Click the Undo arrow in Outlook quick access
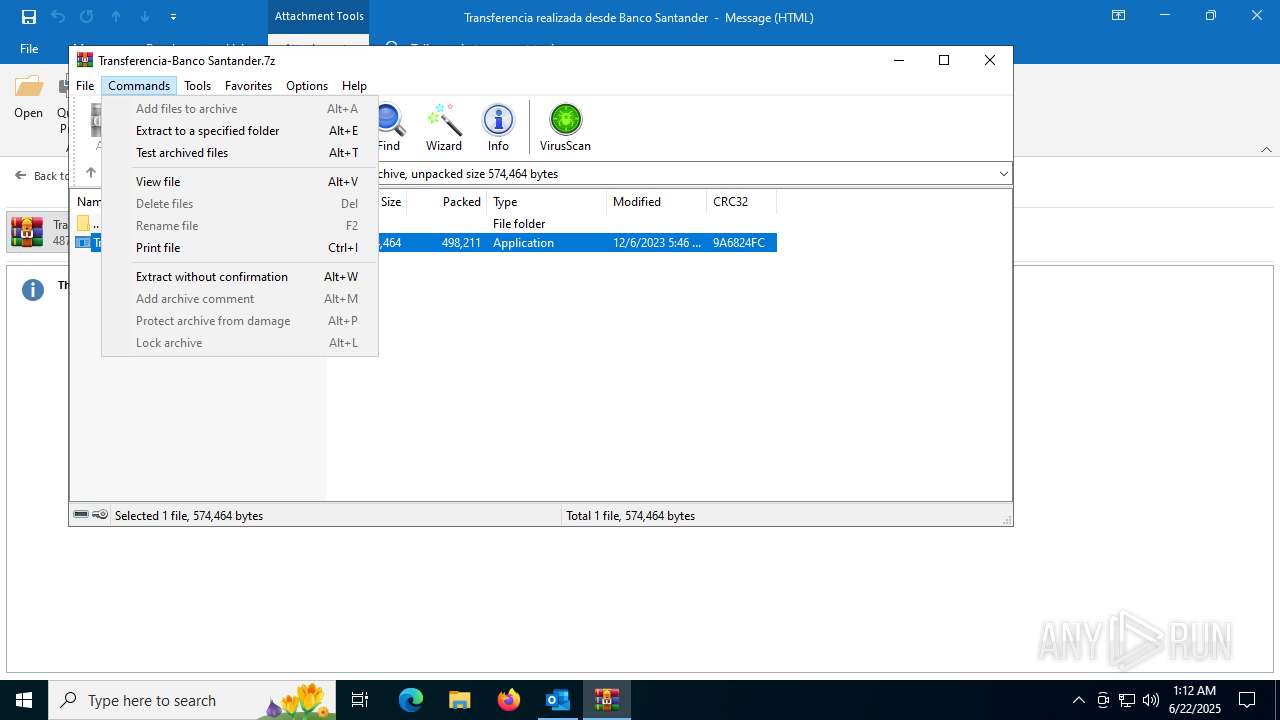1280x720 pixels. (x=58, y=17)
